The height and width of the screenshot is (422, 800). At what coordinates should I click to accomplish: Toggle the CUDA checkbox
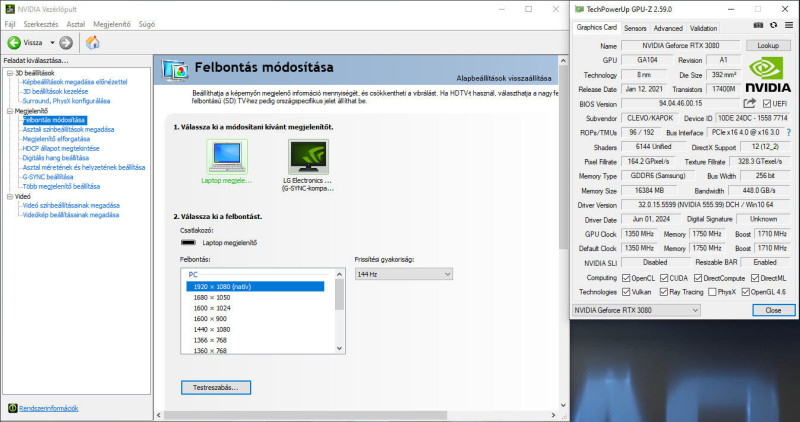(x=664, y=278)
